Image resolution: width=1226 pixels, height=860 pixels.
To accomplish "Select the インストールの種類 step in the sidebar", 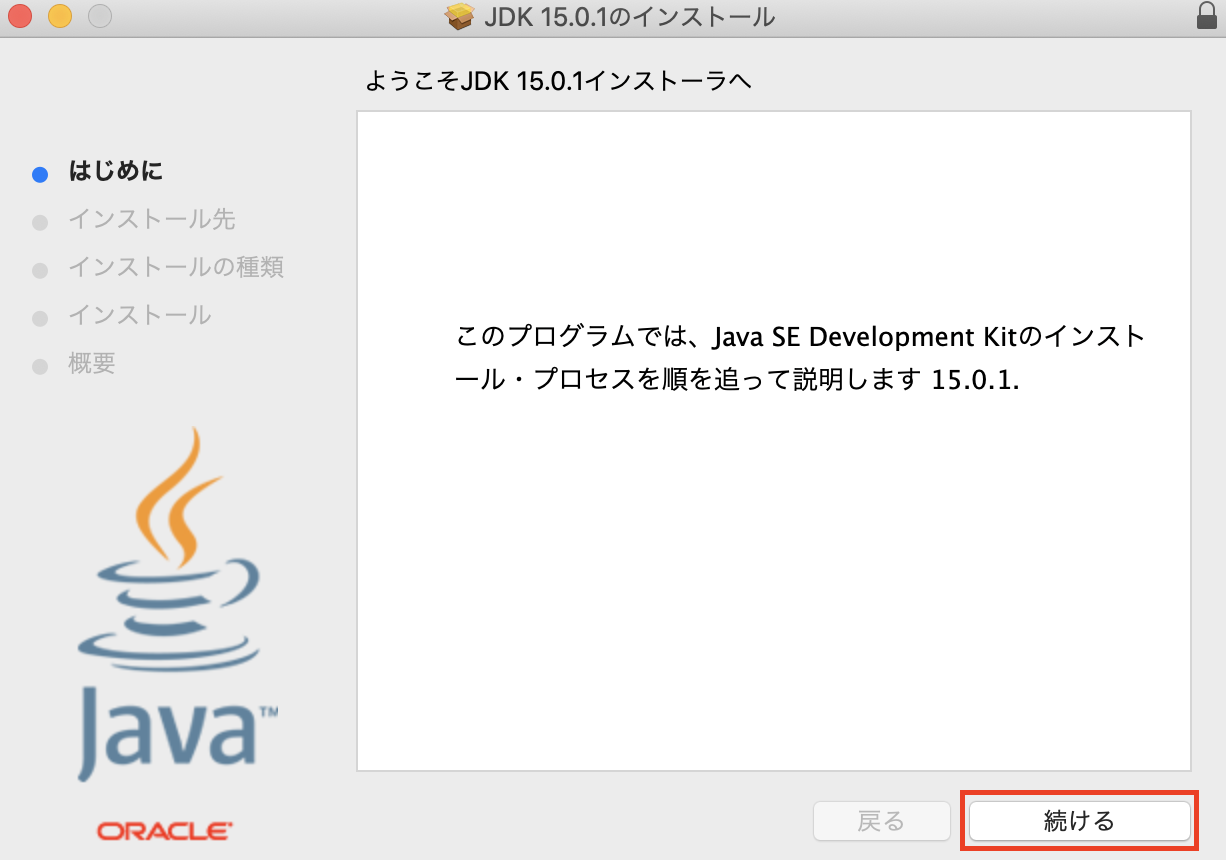I will click(176, 267).
